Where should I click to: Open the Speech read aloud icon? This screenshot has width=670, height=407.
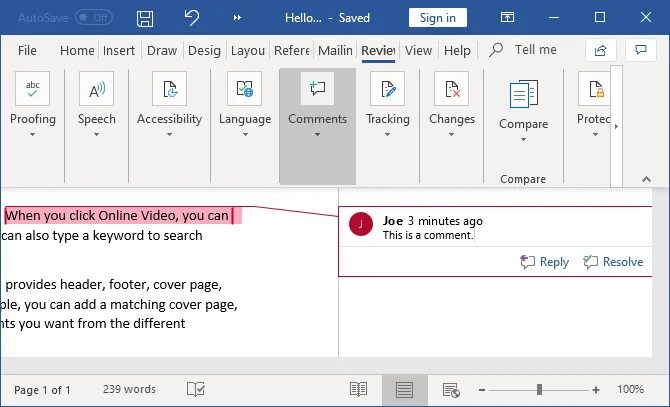97,88
